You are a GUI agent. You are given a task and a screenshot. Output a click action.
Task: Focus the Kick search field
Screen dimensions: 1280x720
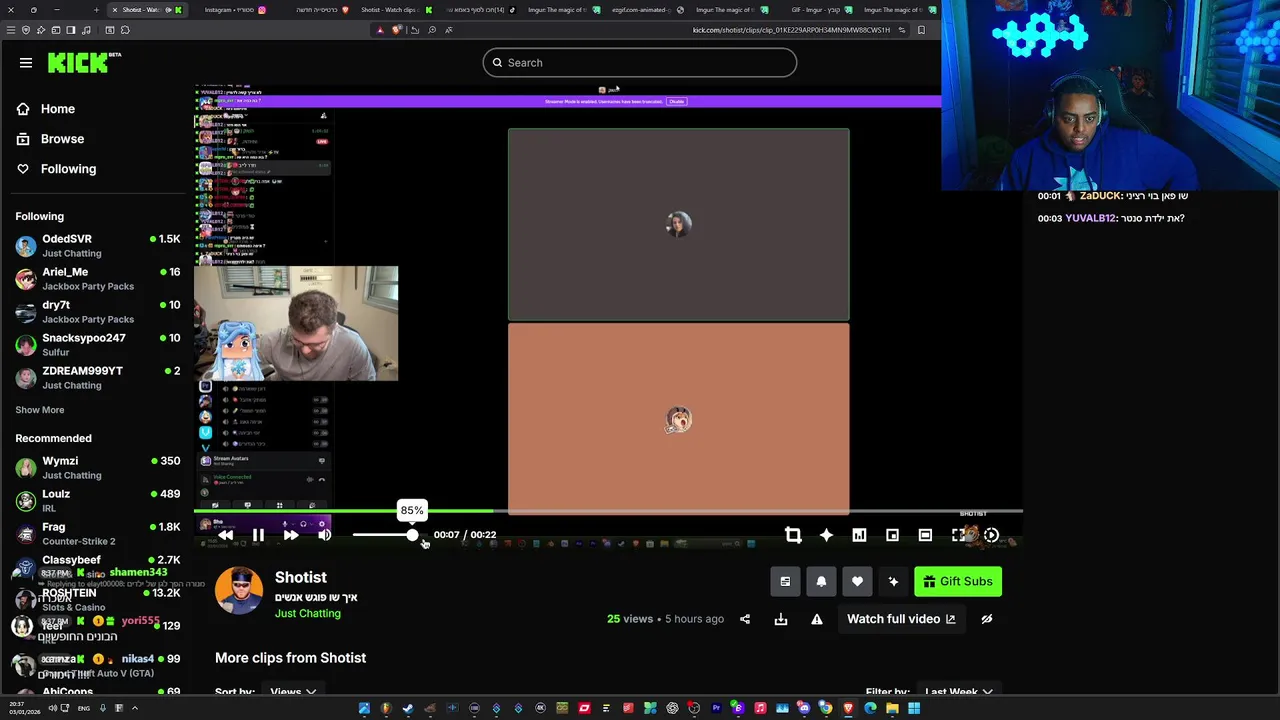[640, 63]
